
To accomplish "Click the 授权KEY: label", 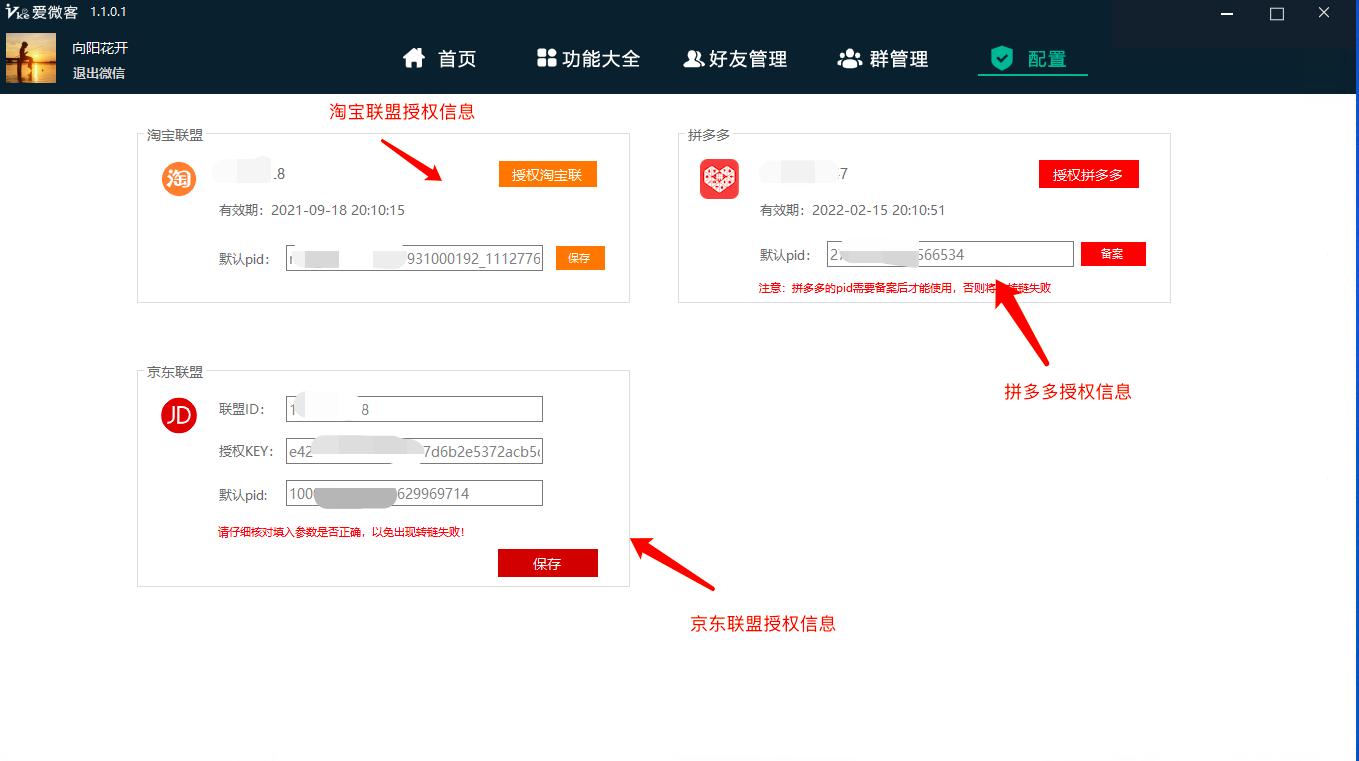I will pyautogui.click(x=247, y=451).
